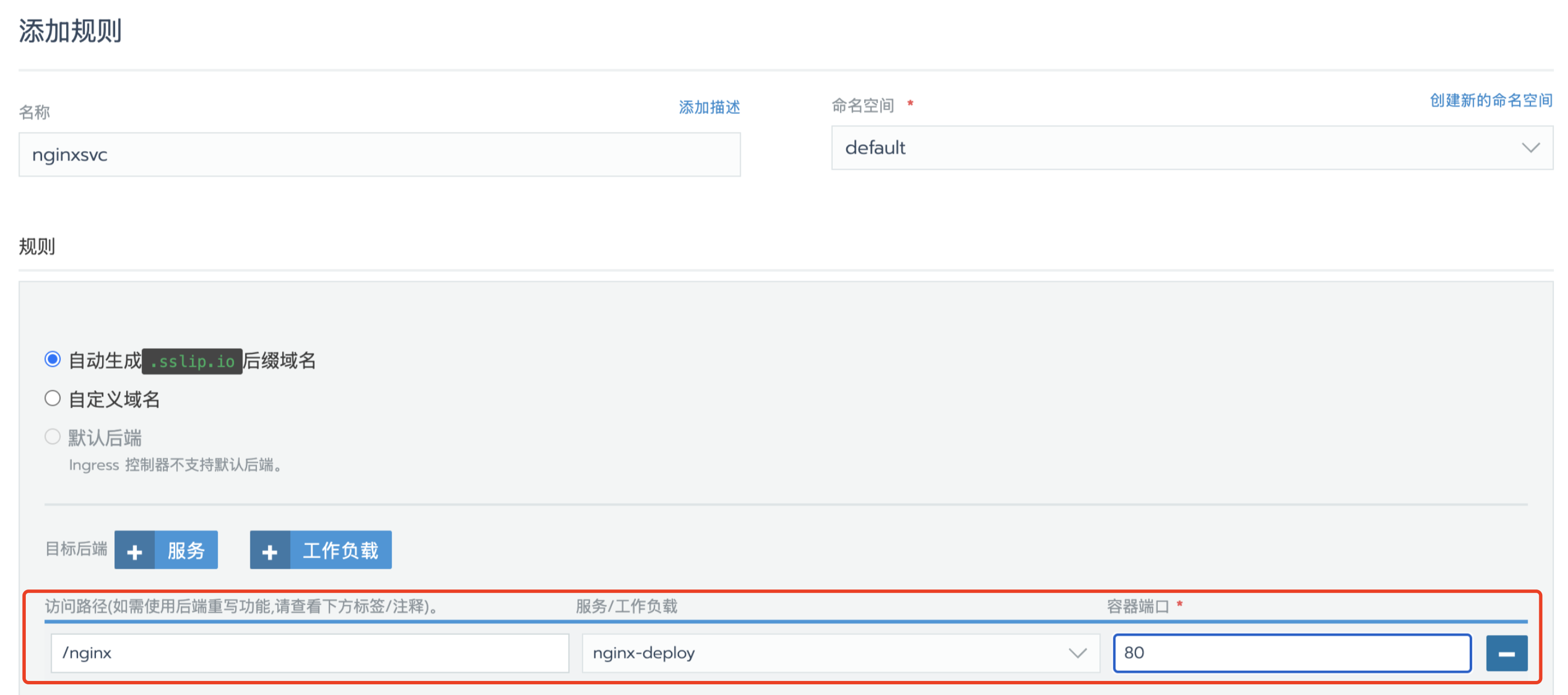
Task: Focus the 名称 field containing nginxsvc
Action: pyautogui.click(x=379, y=155)
